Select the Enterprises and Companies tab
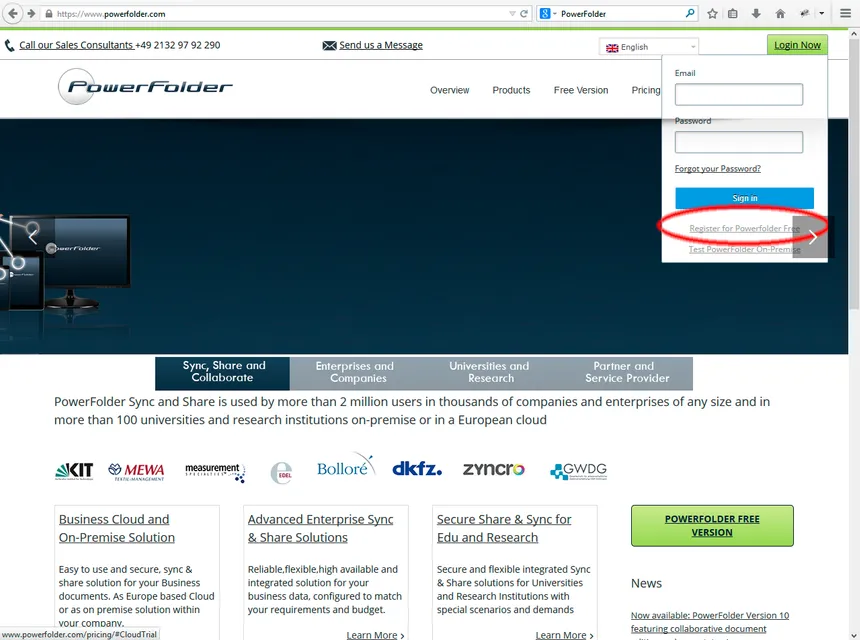The height and width of the screenshot is (640, 860). point(357,373)
